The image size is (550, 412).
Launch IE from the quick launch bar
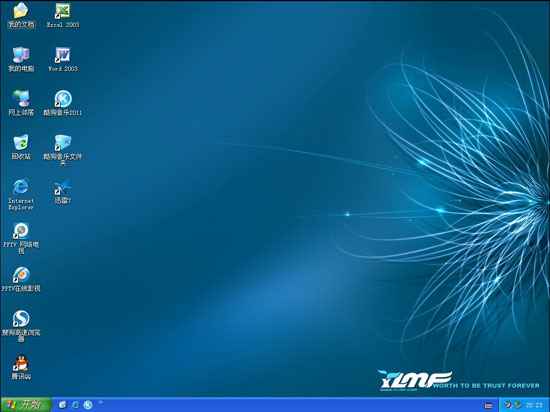(x=75, y=405)
